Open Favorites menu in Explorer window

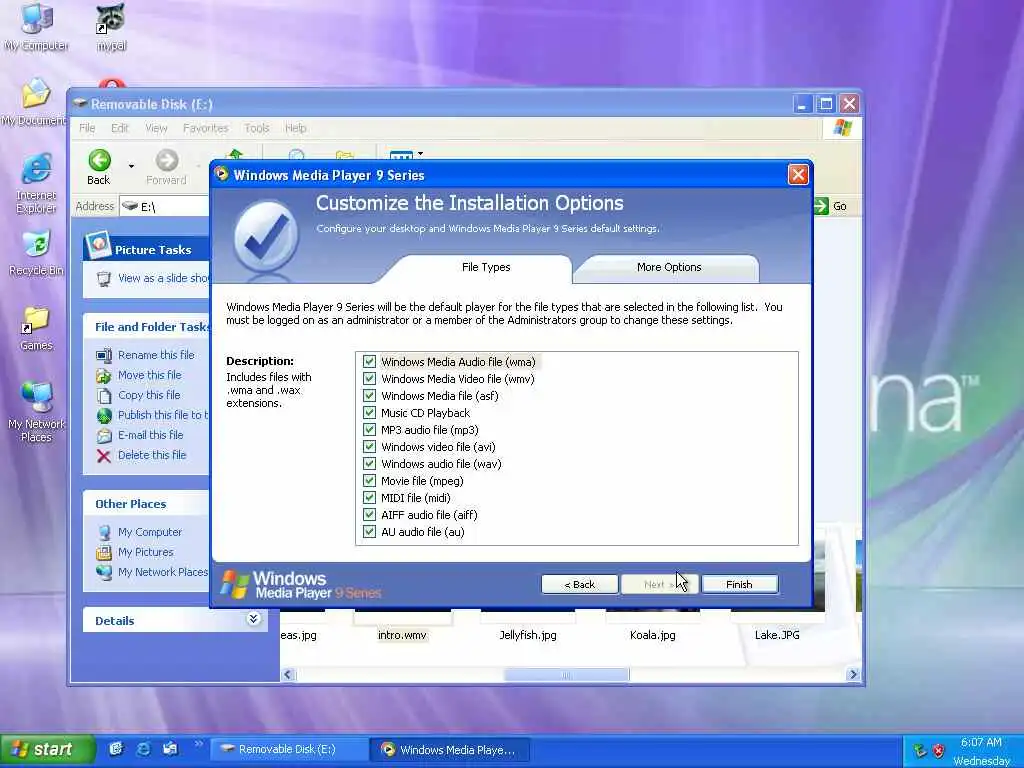point(206,128)
